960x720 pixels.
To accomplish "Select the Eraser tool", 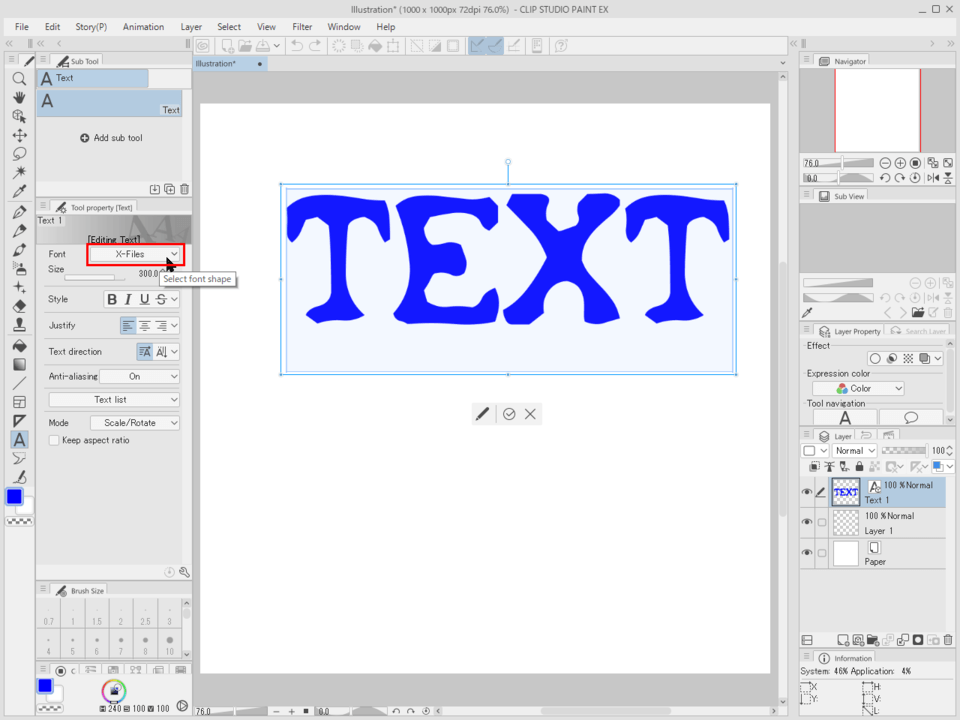I will [x=20, y=306].
